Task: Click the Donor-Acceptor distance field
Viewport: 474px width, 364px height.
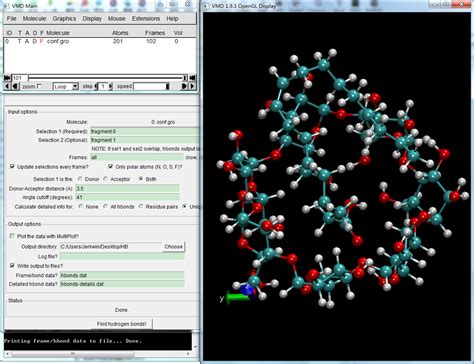Action: 128,188
